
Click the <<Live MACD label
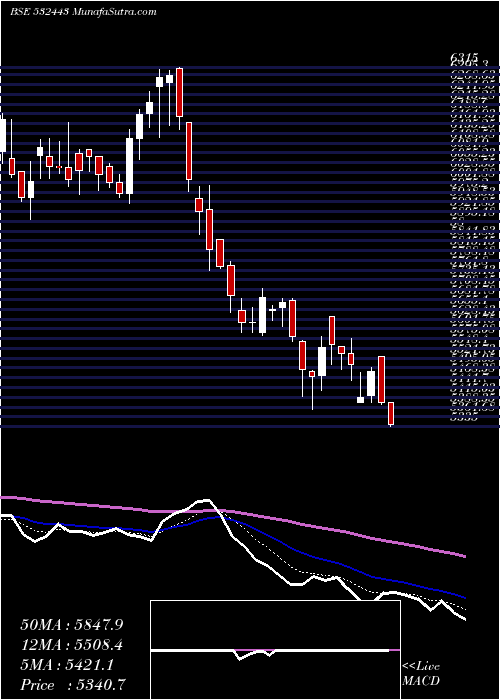click(x=421, y=674)
